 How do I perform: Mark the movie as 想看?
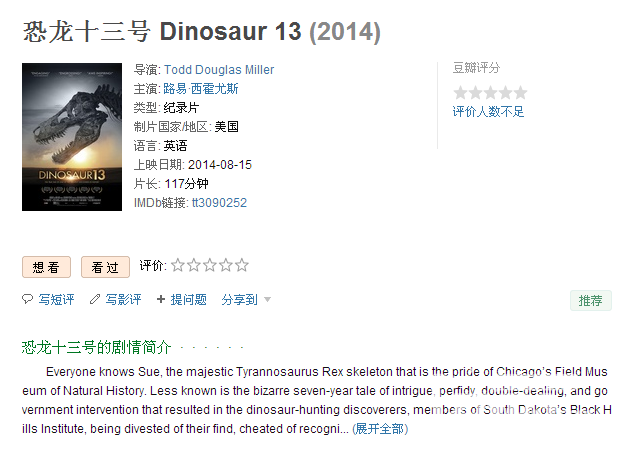46,267
